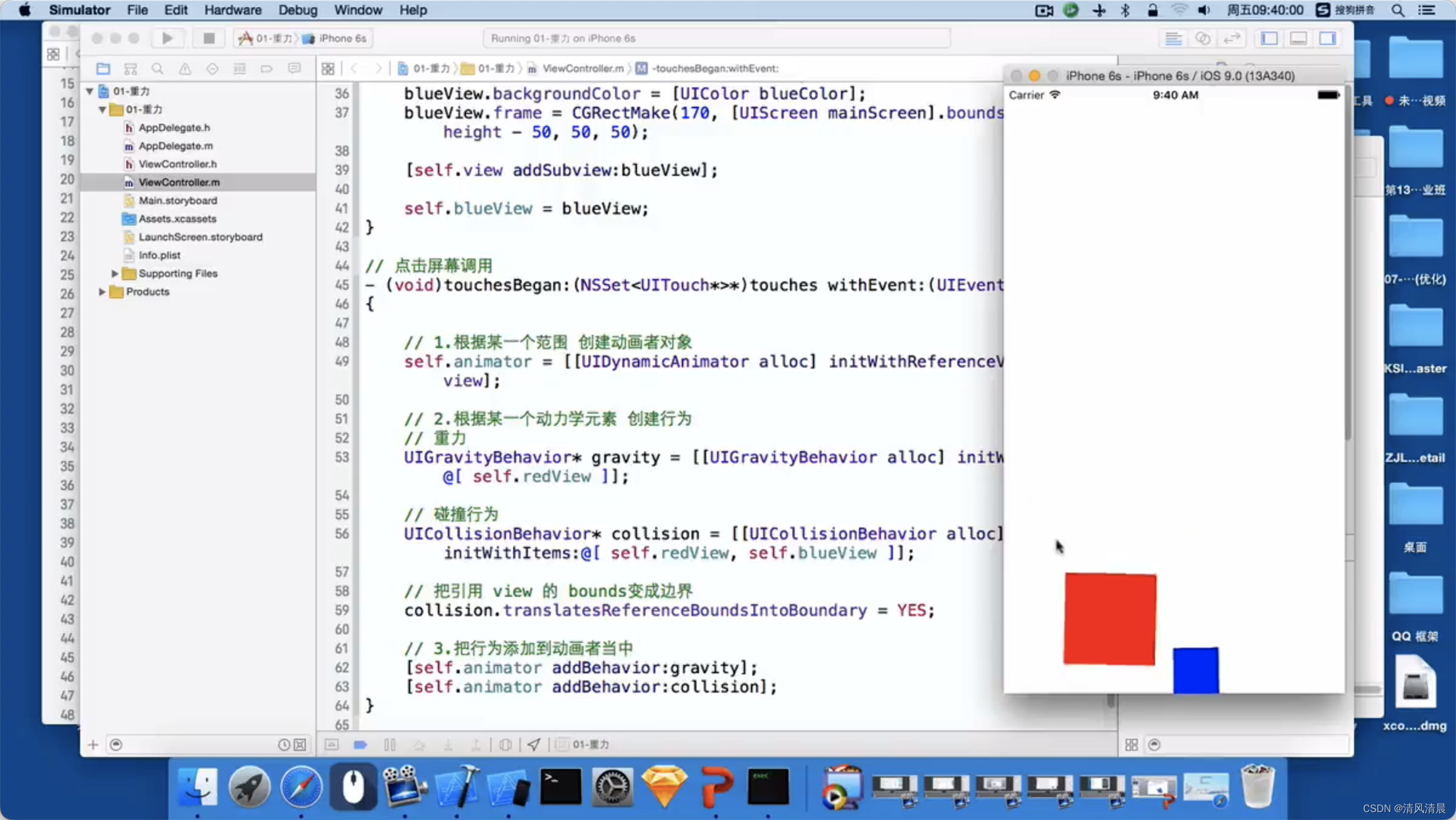
Task: Open ViewController.m jump bar segment
Action: (x=576, y=69)
